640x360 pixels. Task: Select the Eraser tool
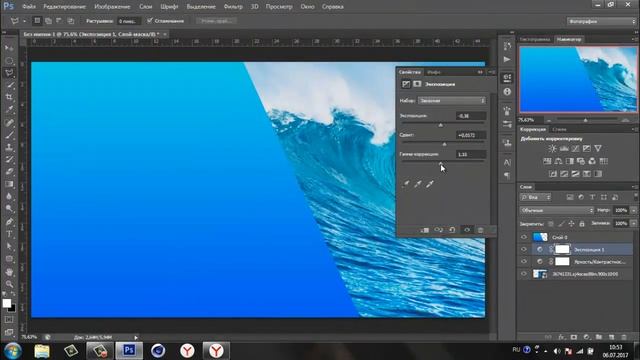click(9, 172)
